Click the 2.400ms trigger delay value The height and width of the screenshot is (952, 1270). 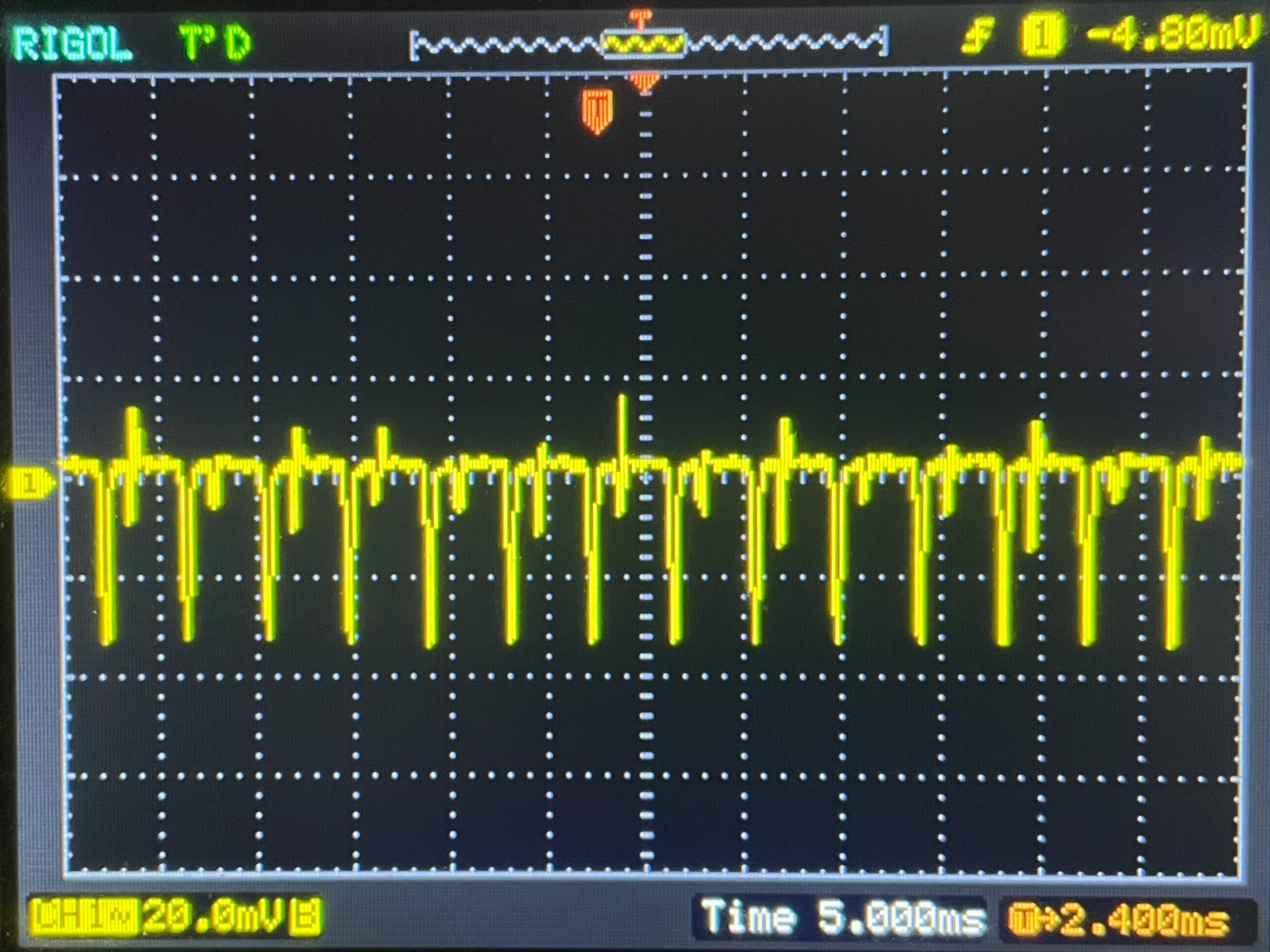point(1144,920)
